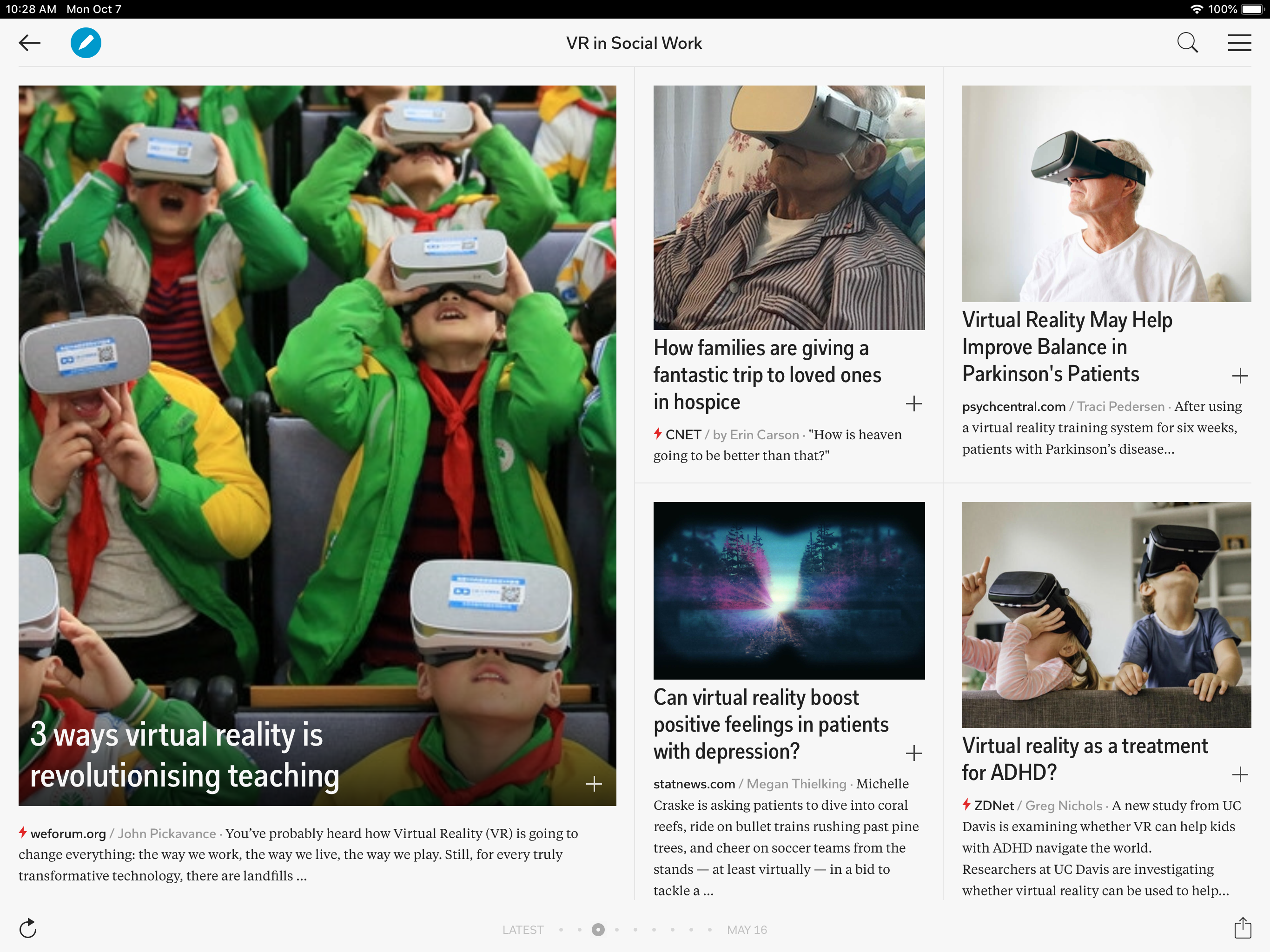Open the CNET source link
Screen dimensions: 1270x952
click(683, 435)
